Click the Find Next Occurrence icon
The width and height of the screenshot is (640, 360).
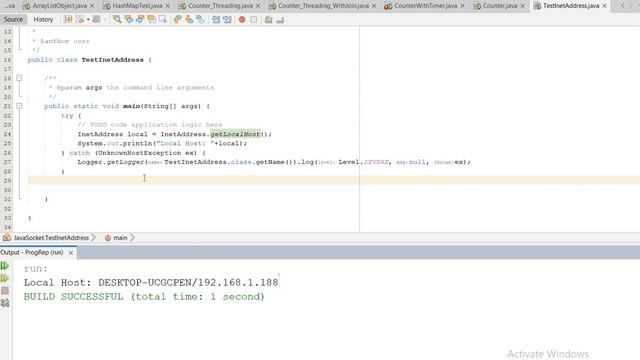tap(140, 20)
